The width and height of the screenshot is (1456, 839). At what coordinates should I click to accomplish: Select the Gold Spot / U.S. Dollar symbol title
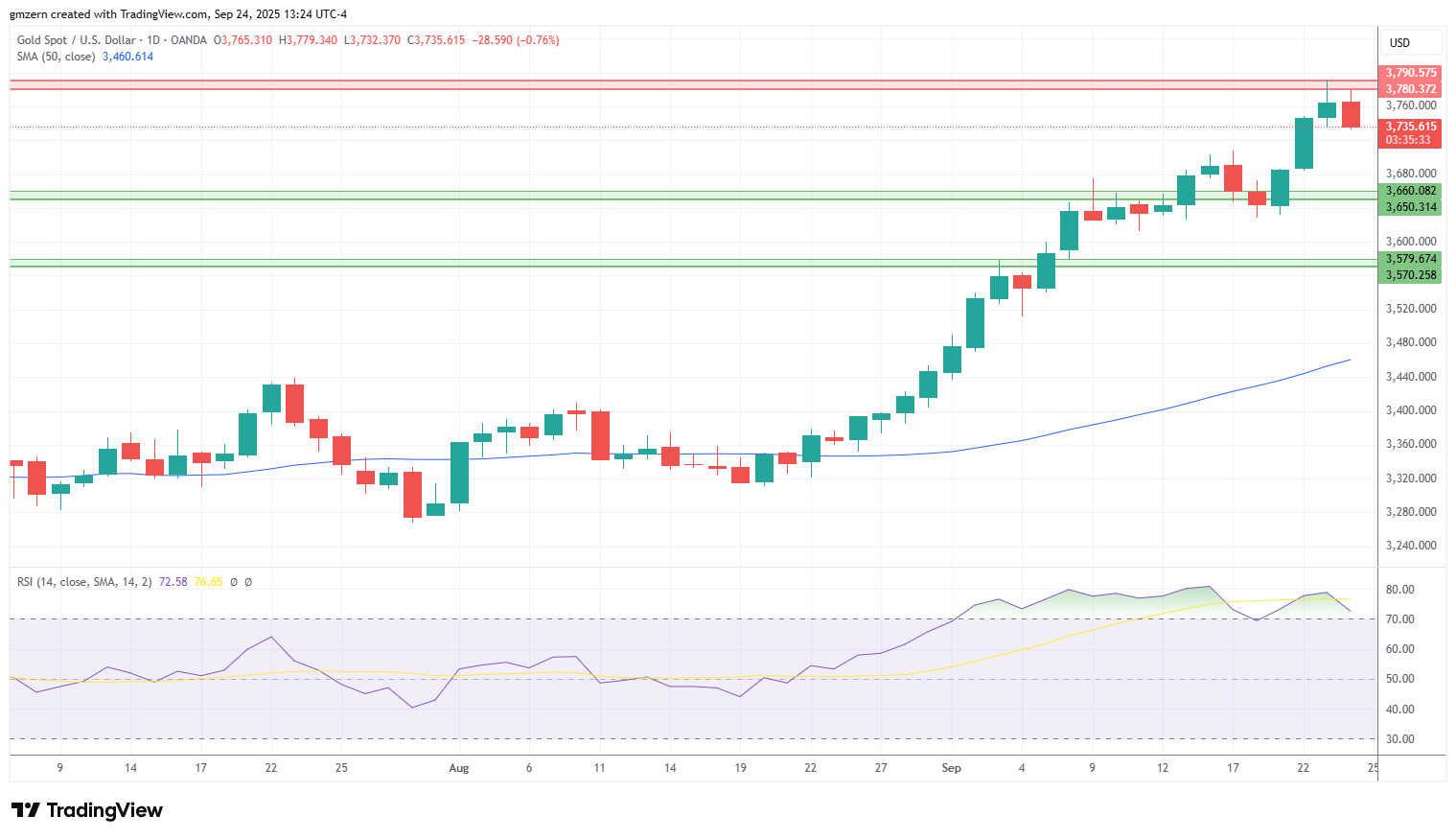76,40
